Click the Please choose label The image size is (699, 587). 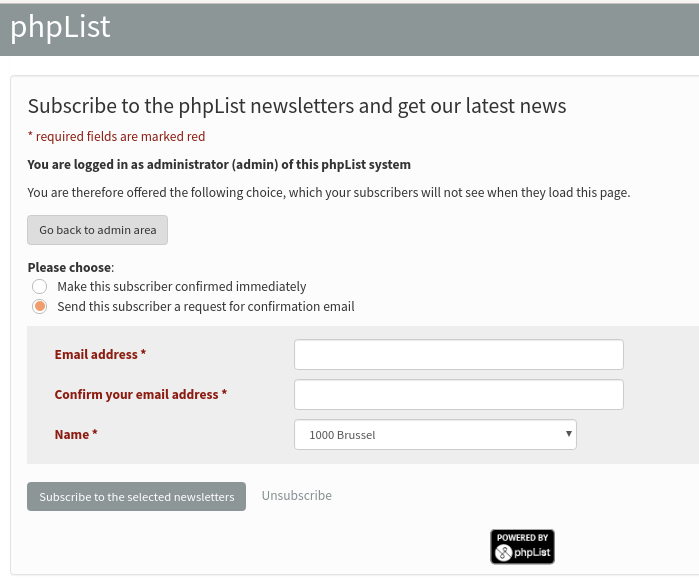click(x=71, y=267)
